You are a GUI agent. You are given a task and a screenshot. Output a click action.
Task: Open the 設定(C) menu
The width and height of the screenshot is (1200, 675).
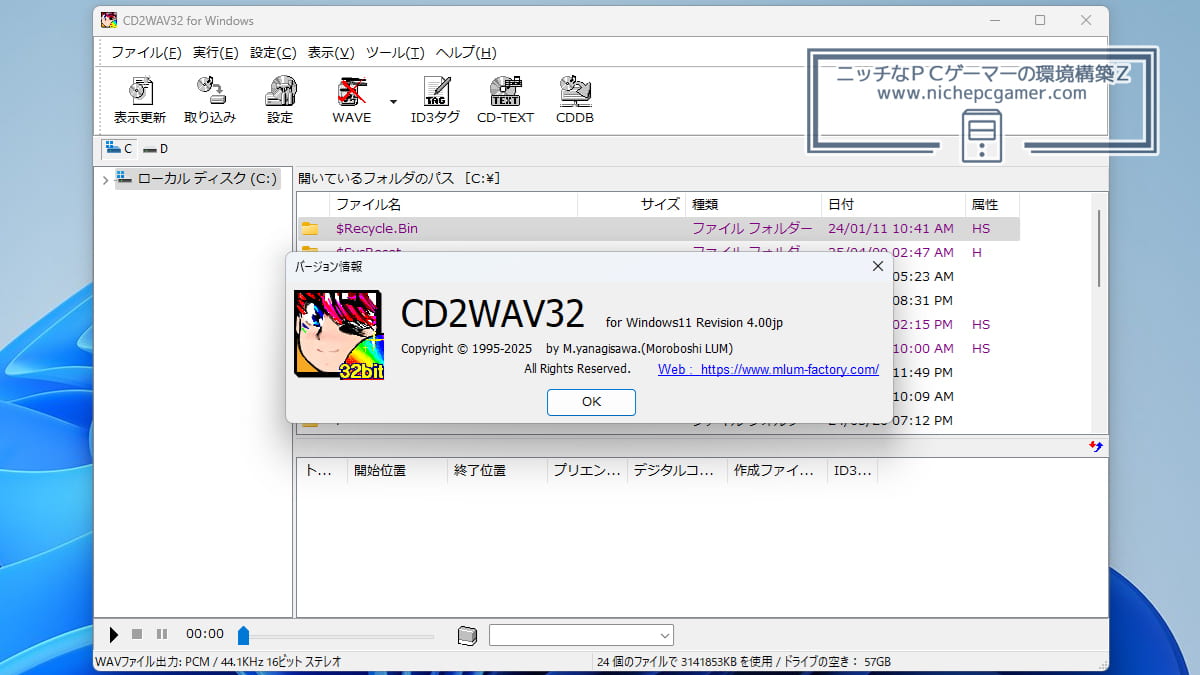(x=273, y=53)
